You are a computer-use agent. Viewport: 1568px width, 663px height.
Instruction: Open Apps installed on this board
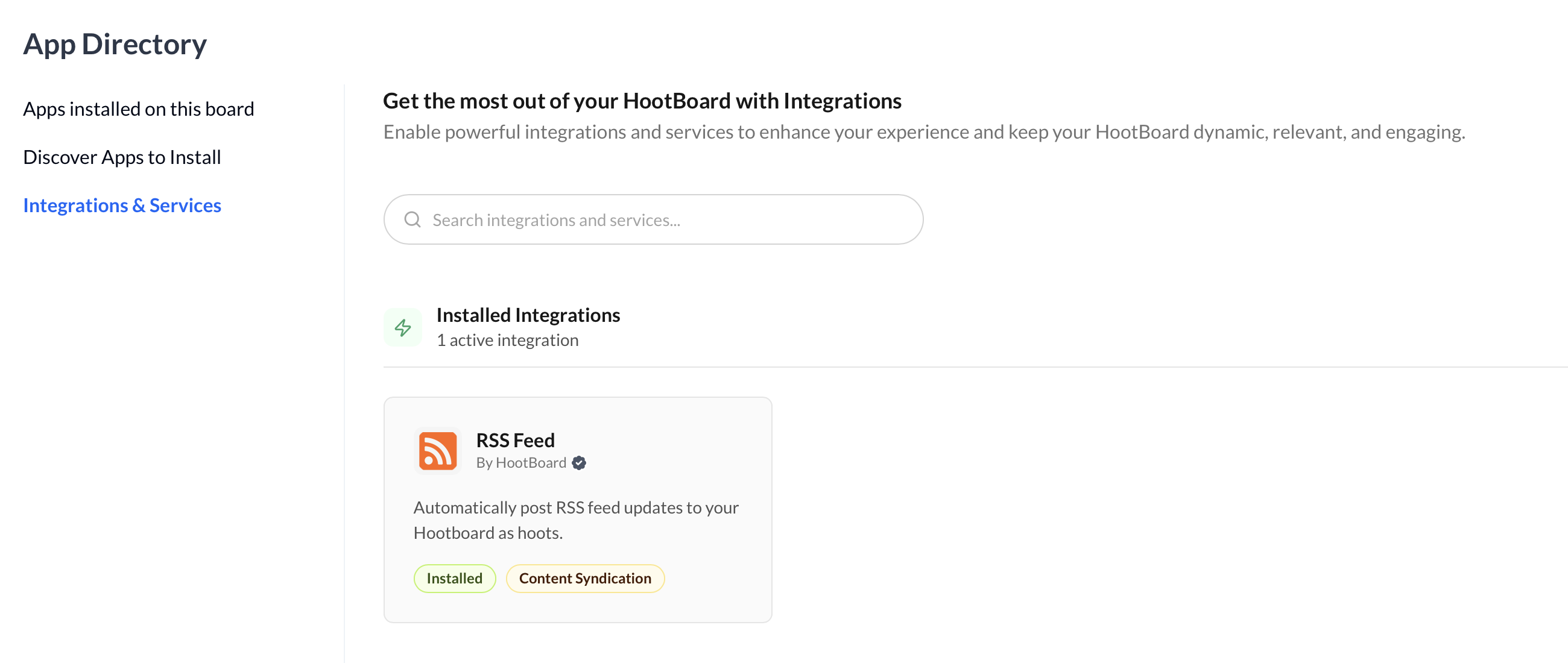click(138, 109)
